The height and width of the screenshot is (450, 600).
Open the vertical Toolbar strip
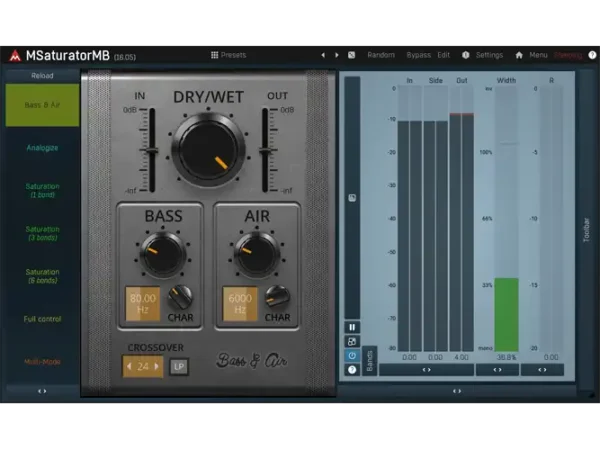[x=586, y=230]
